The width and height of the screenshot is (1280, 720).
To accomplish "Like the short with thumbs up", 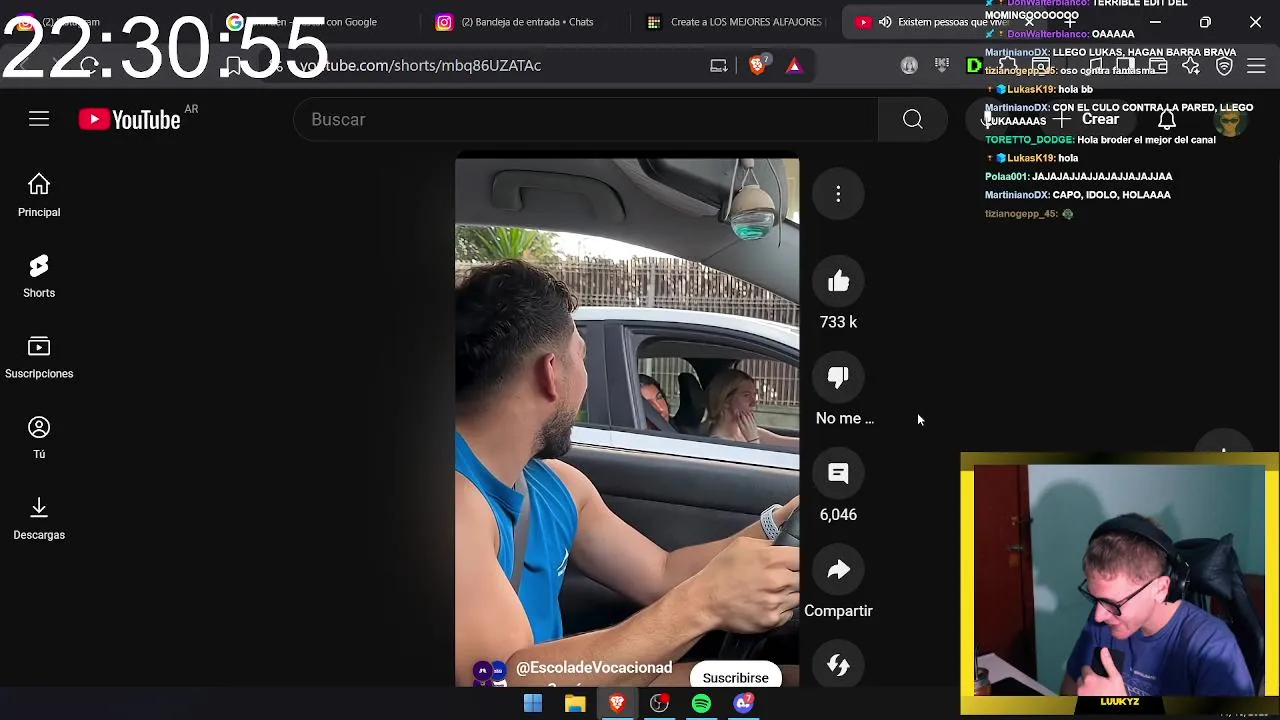I will 838,282.
